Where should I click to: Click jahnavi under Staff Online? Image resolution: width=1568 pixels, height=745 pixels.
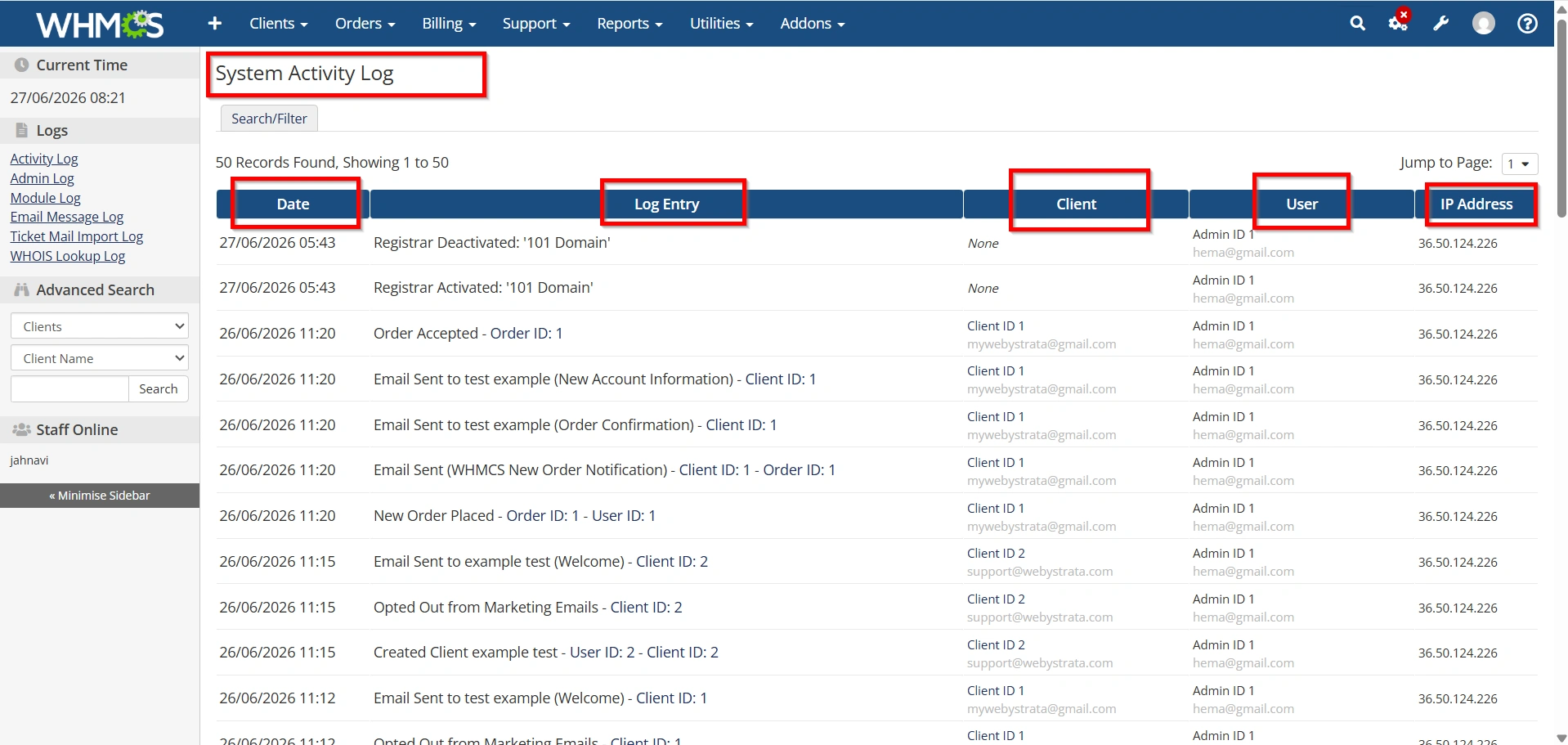[29, 460]
